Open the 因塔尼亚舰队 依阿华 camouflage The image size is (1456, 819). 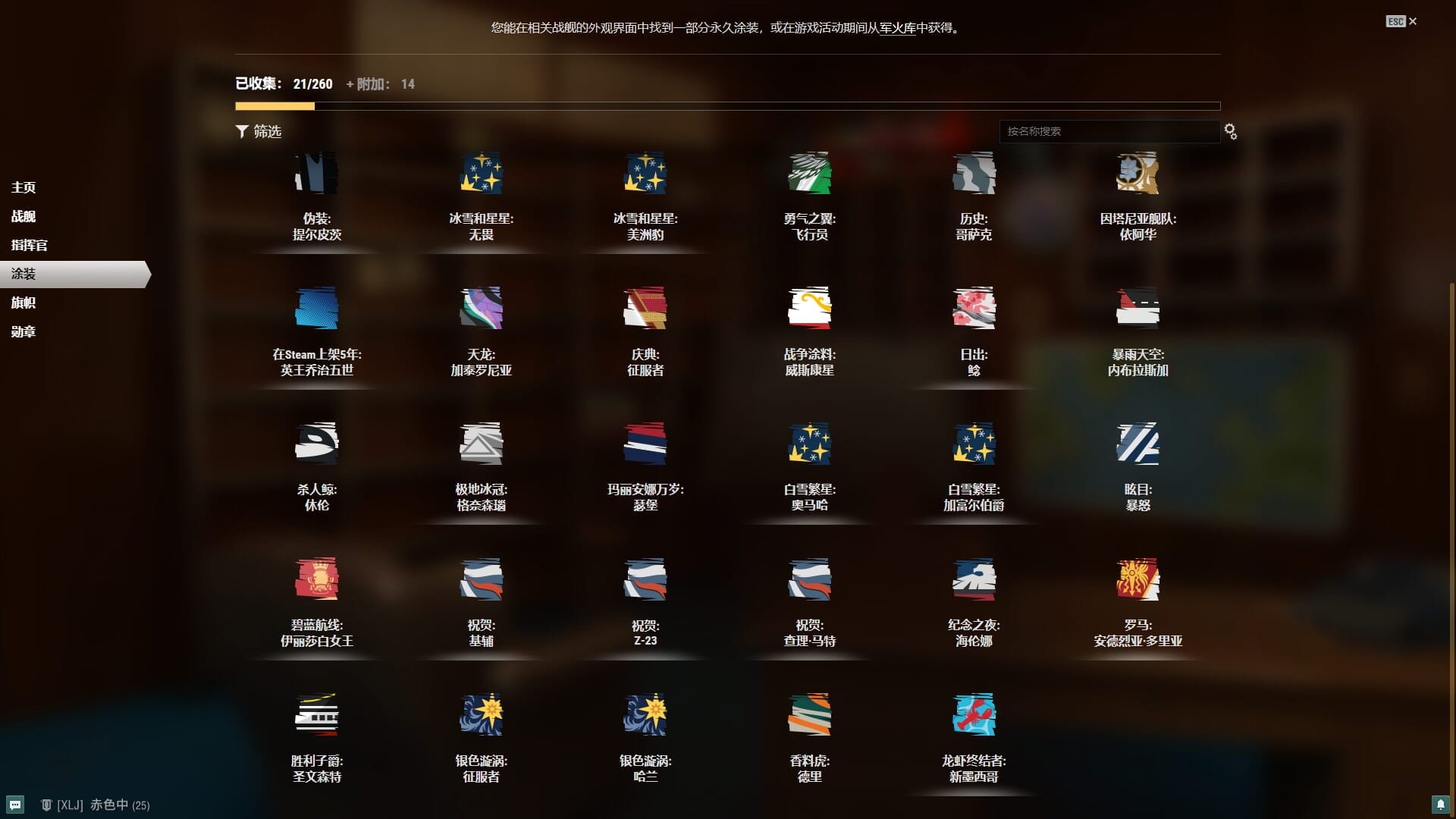(x=1137, y=174)
